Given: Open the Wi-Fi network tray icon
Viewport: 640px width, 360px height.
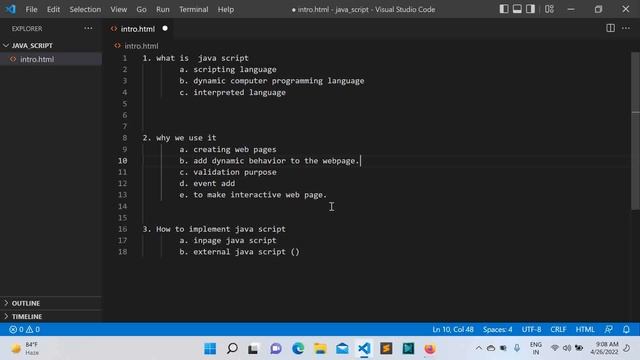Looking at the screenshot, I should pos(554,348).
